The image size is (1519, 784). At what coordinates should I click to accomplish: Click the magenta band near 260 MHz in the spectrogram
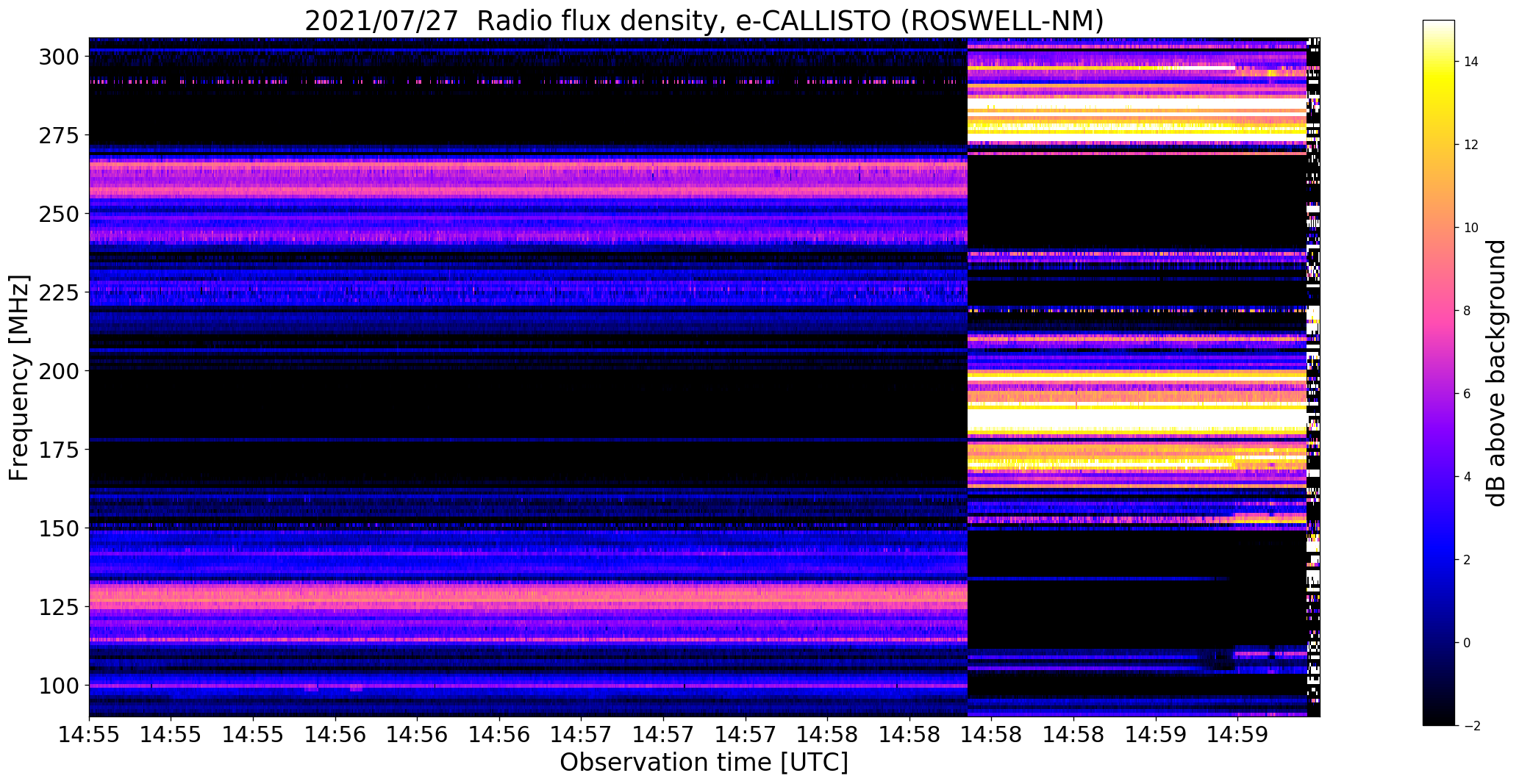(528, 181)
